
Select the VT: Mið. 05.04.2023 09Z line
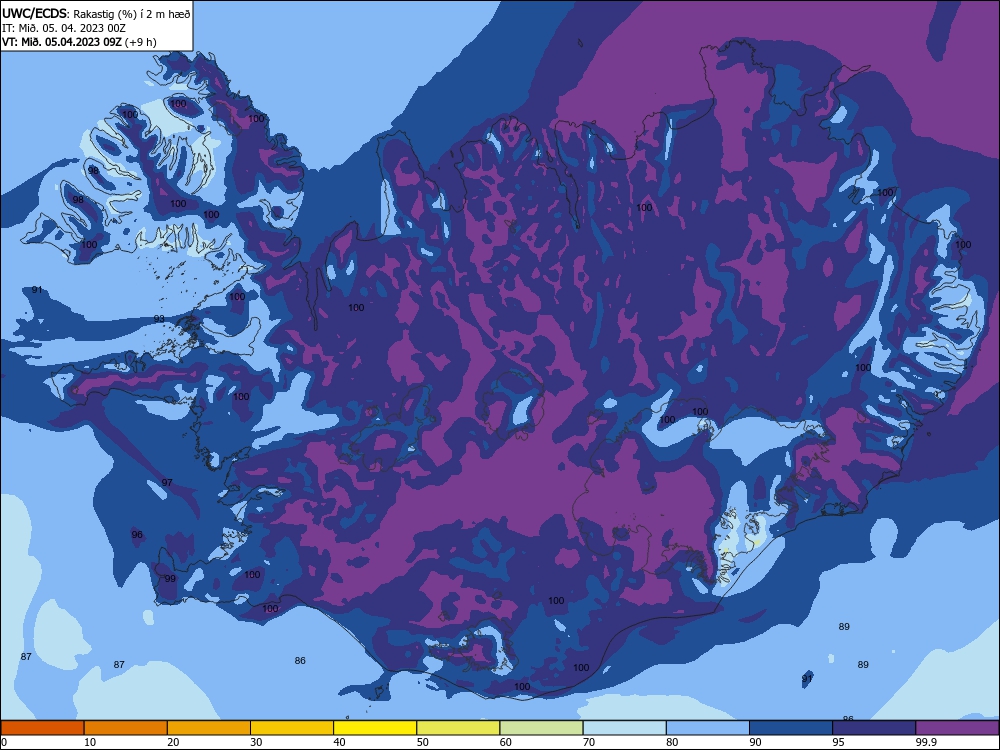click(x=61, y=42)
